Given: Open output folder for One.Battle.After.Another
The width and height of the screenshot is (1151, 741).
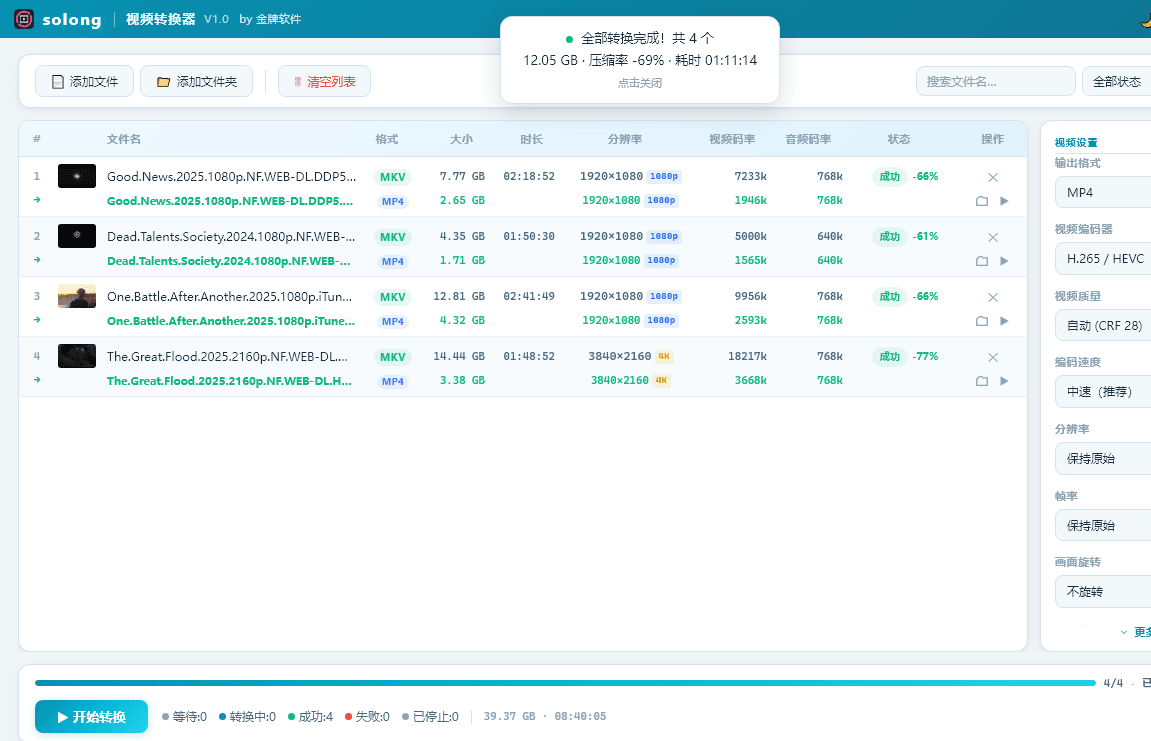Looking at the screenshot, I should tap(982, 321).
